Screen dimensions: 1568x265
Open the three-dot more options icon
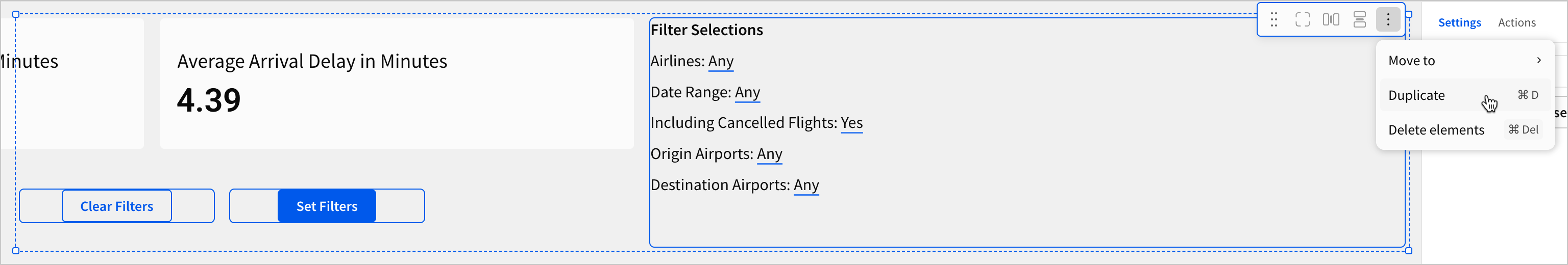click(x=1388, y=20)
